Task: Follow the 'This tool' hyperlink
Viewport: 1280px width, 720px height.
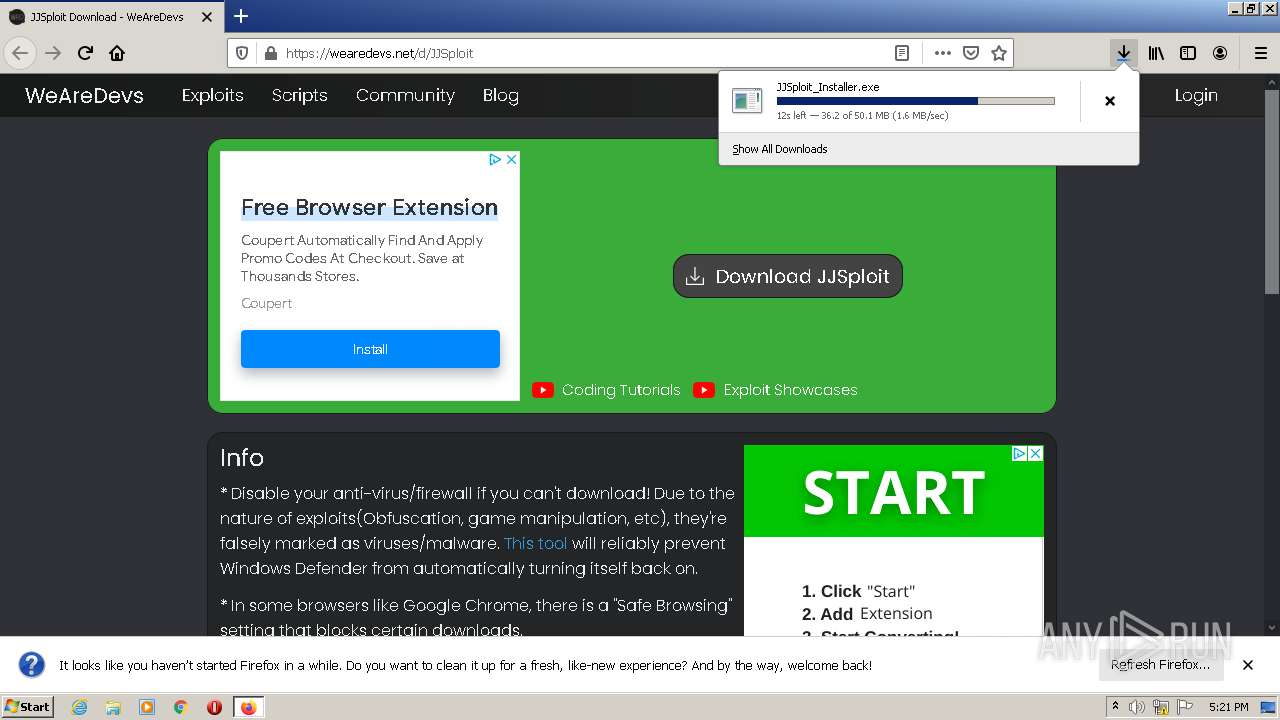Action: coord(535,543)
